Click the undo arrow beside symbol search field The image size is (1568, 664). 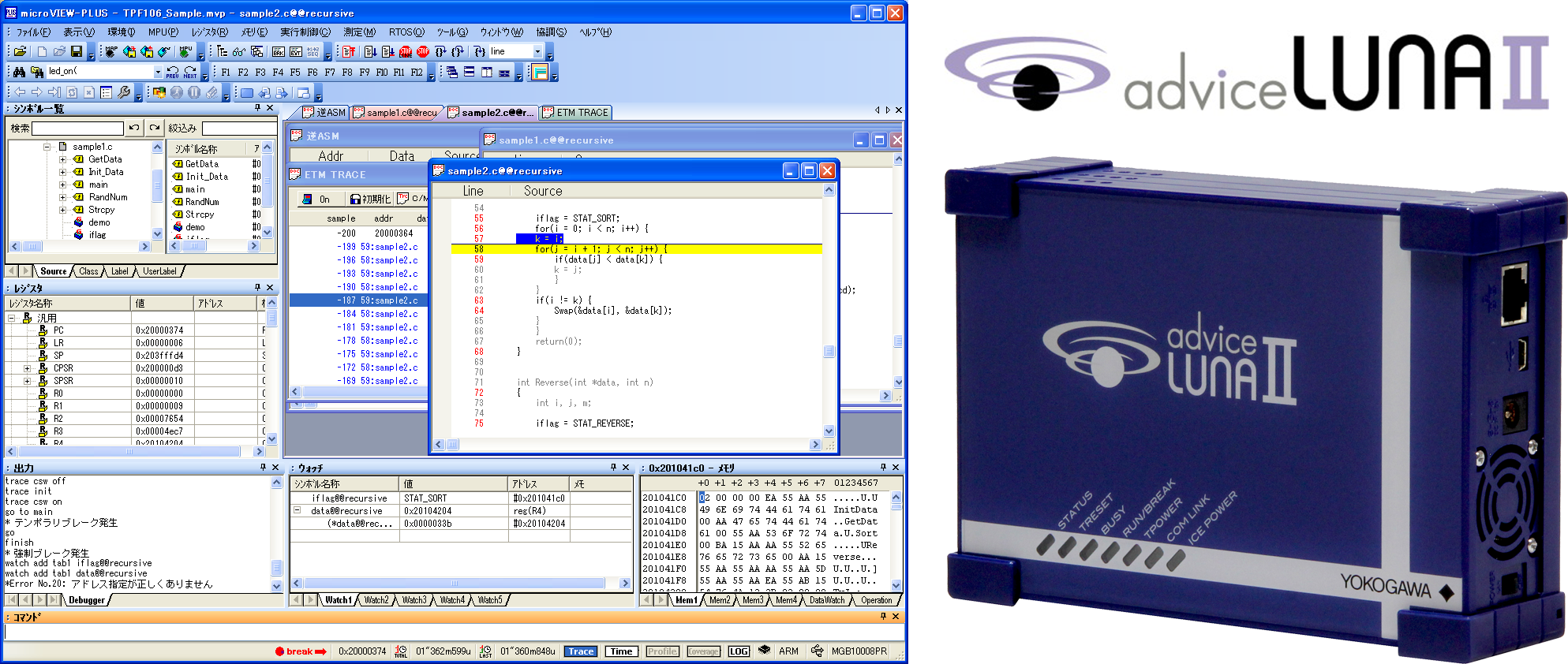click(135, 128)
